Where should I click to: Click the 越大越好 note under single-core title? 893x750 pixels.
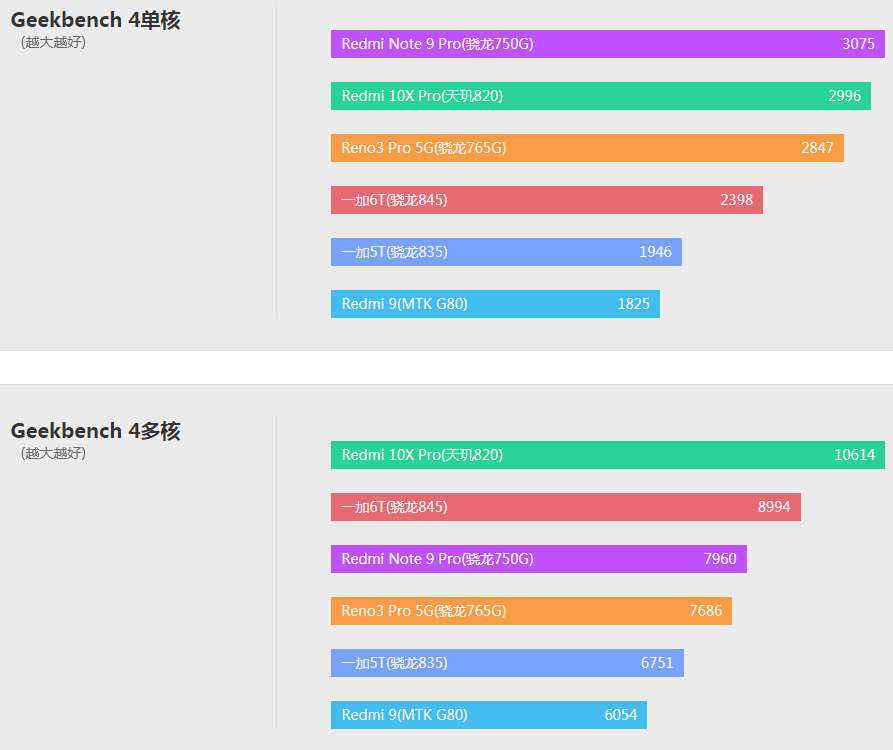[54, 43]
